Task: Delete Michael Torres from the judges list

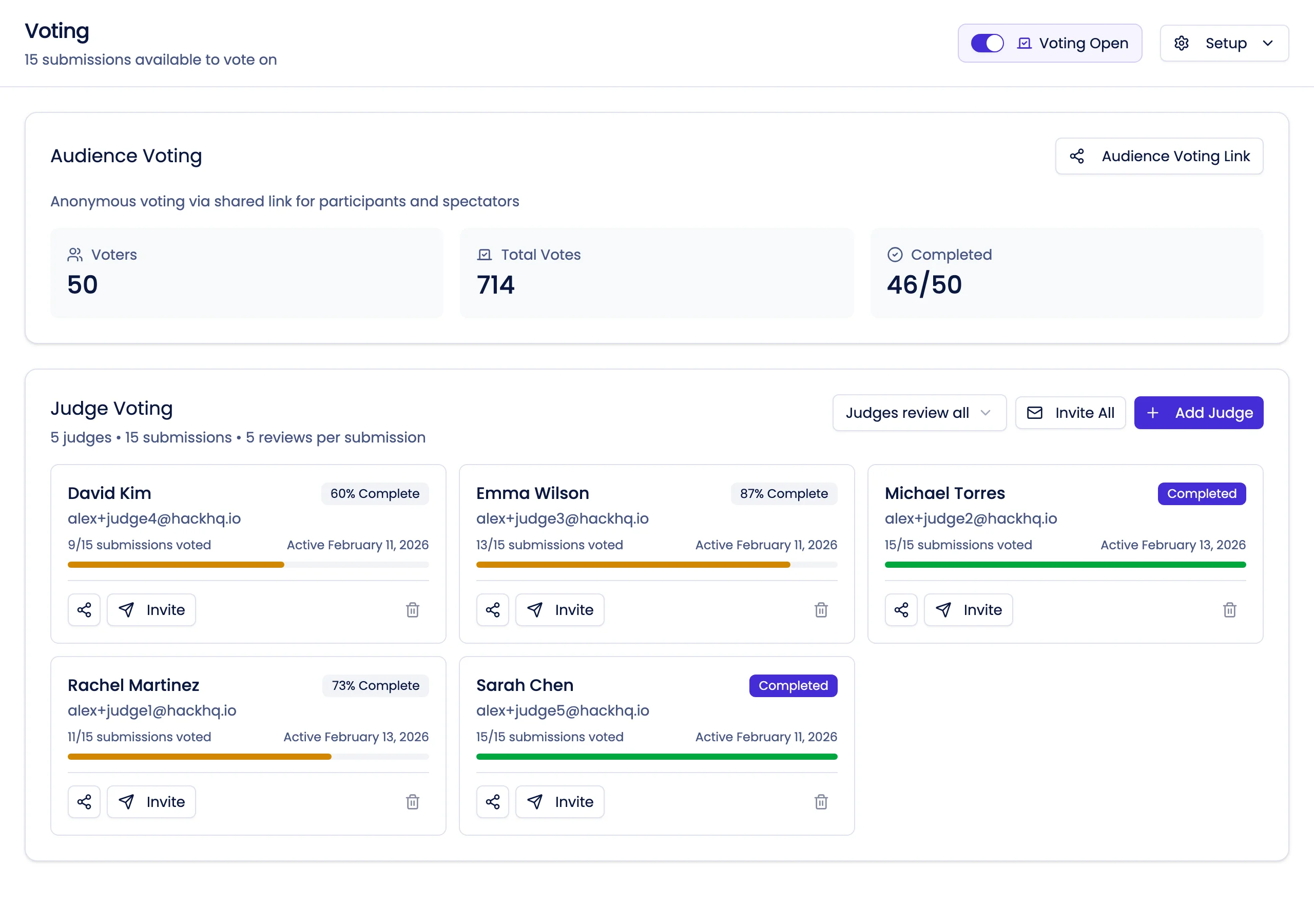Action: (1230, 610)
